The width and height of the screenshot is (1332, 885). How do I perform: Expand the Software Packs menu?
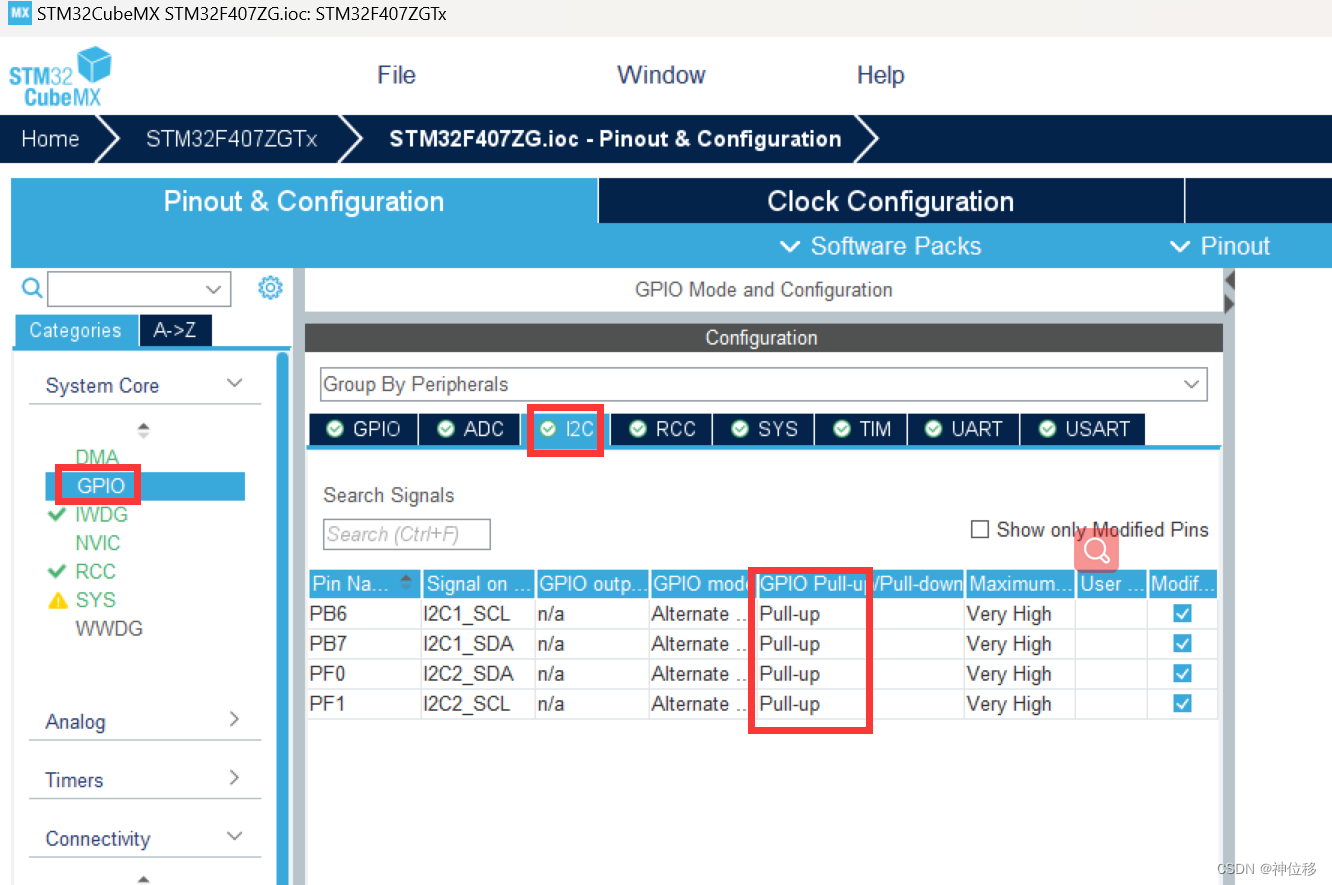click(880, 246)
